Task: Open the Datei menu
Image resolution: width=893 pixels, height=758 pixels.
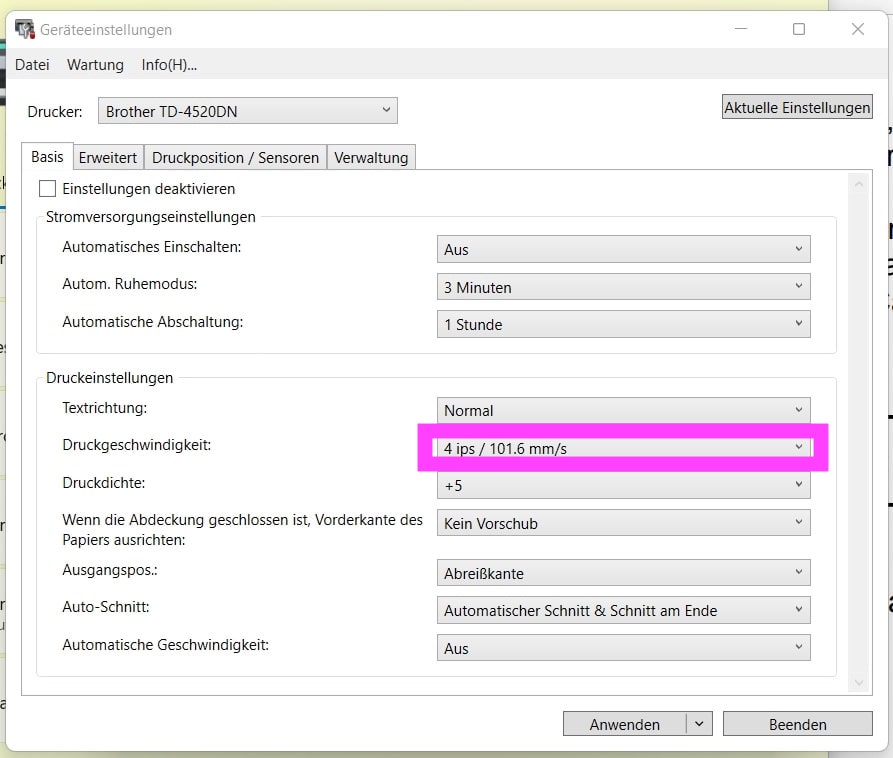Action: [x=32, y=65]
